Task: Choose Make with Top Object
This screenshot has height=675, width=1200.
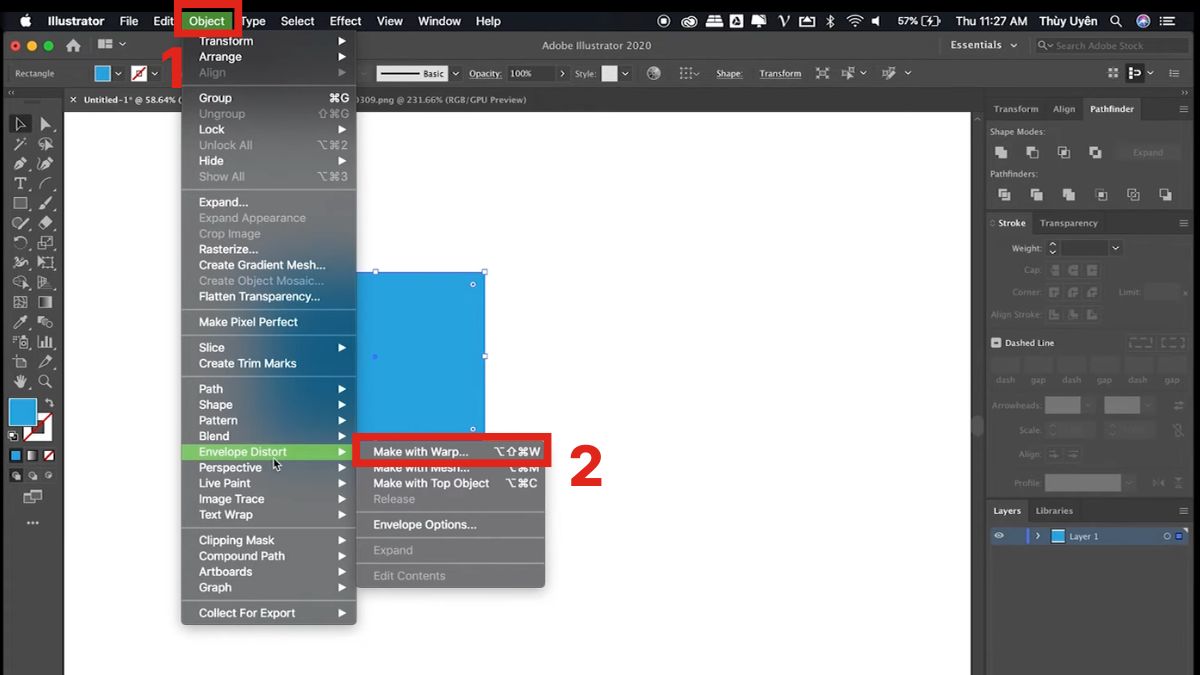Action: (451, 483)
